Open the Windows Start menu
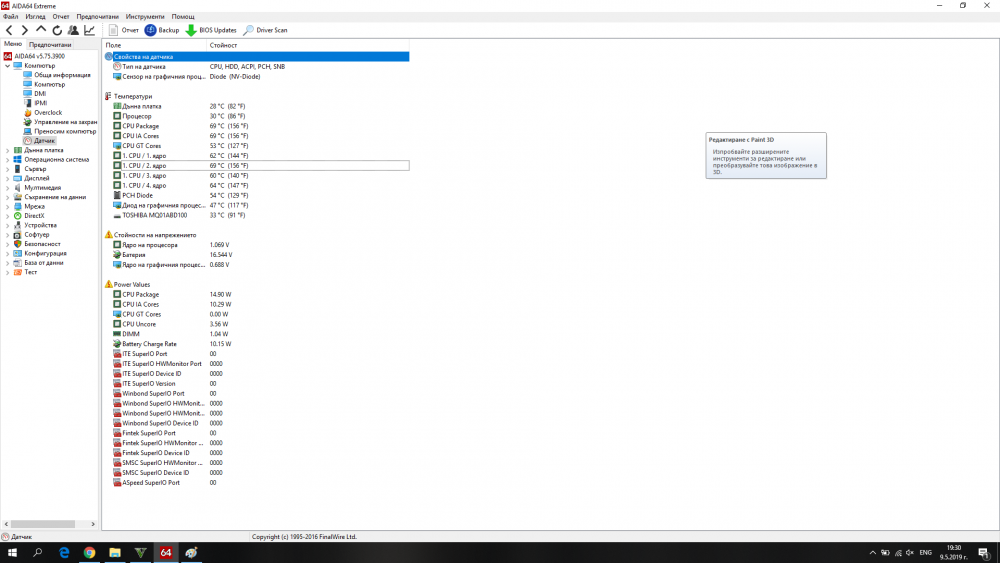Screen dimensions: 1000x563 12,553
